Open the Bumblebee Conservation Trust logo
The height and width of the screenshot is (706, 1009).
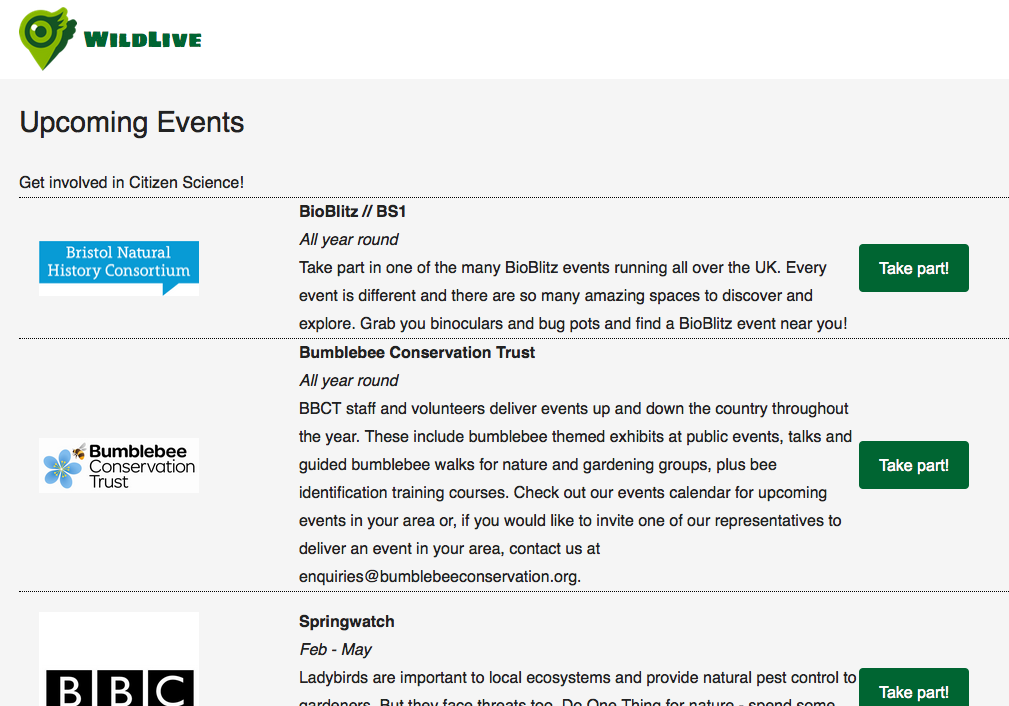[119, 465]
